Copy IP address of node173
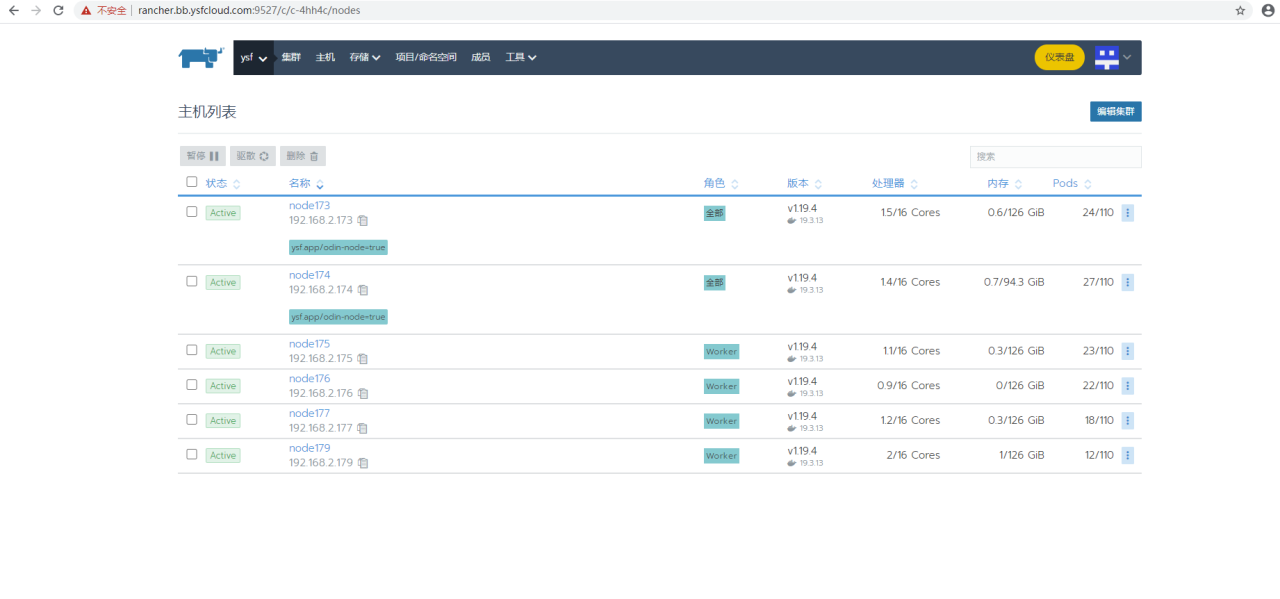Viewport: 1280px width, 599px height. tap(363, 220)
